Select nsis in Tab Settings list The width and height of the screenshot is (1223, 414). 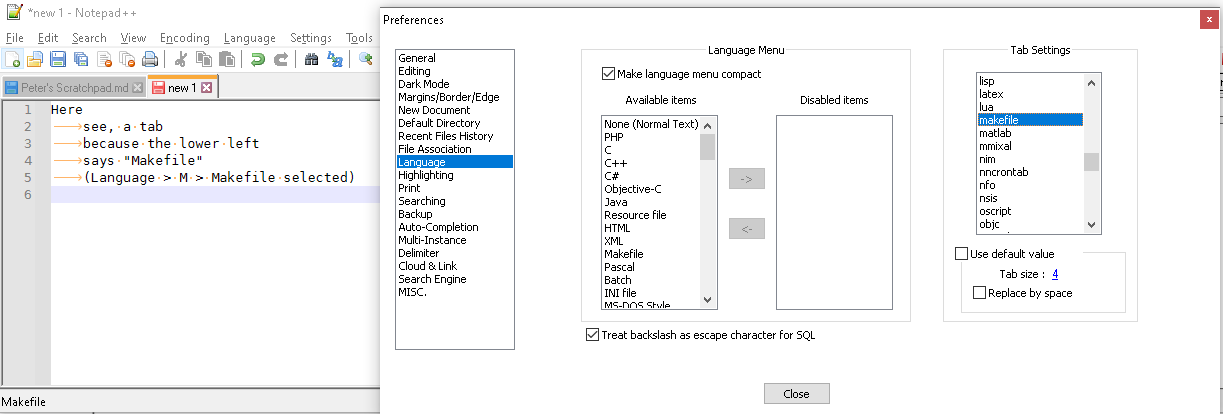[1030, 198]
